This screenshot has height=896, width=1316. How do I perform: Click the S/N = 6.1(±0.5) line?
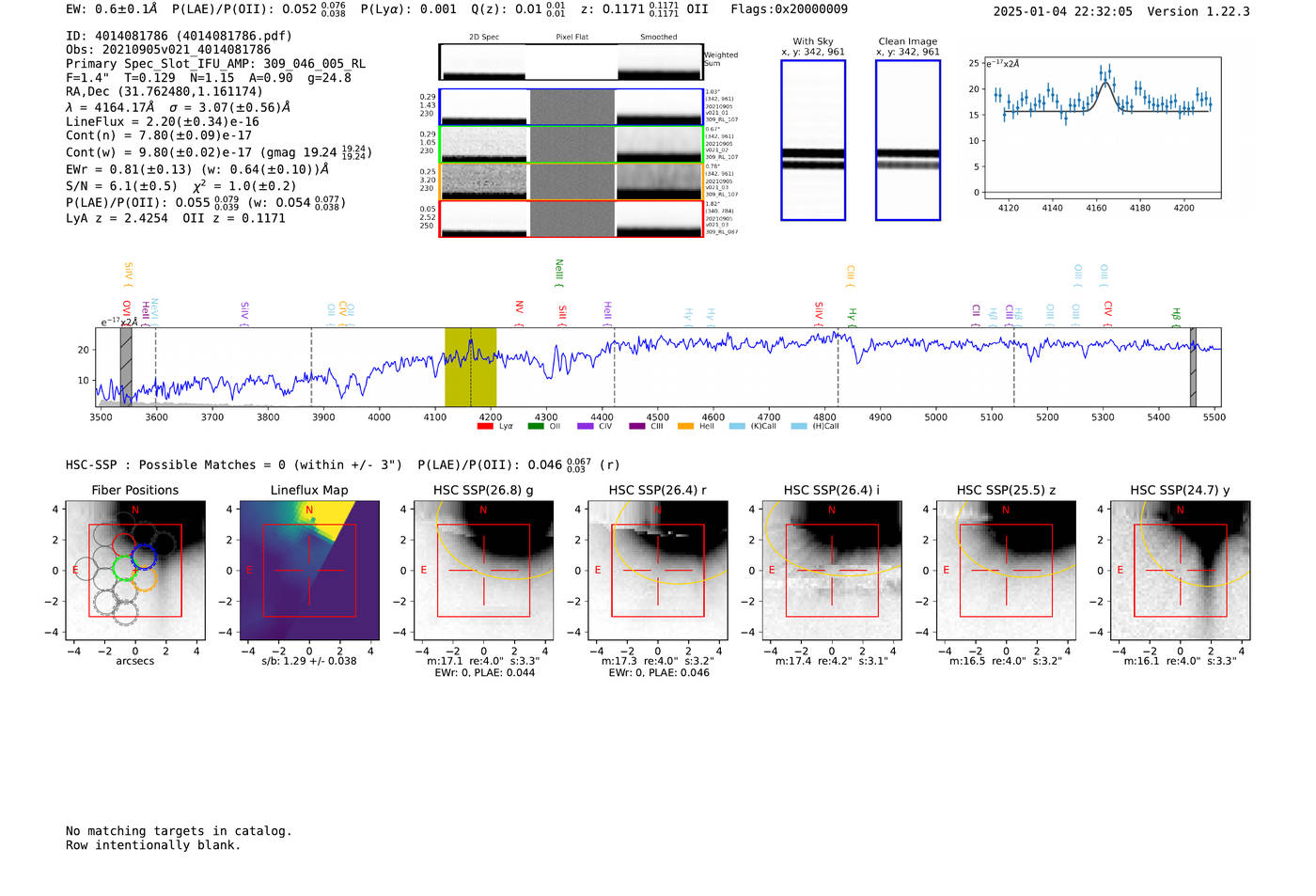coord(181,185)
